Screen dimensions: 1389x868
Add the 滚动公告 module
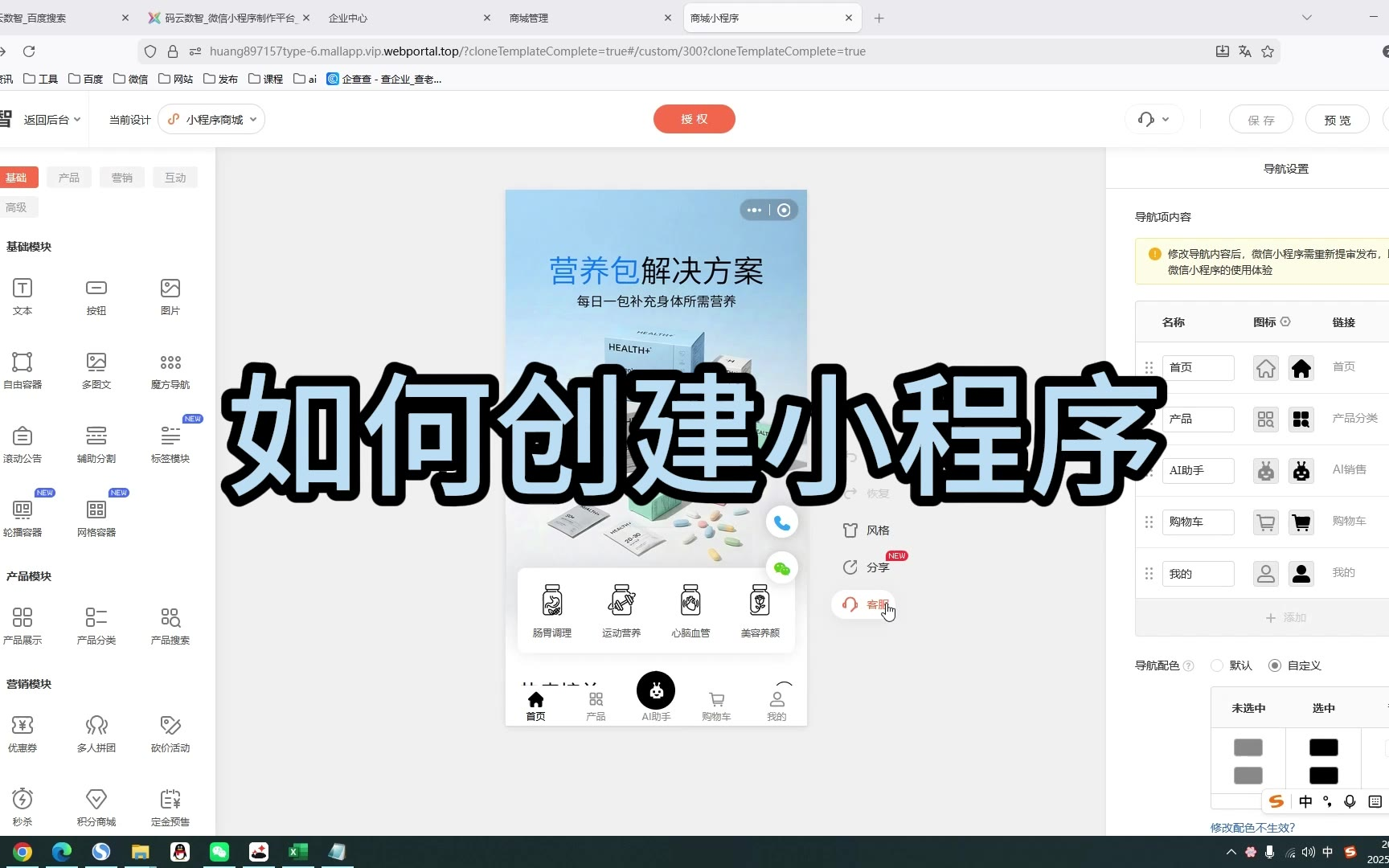tap(23, 444)
